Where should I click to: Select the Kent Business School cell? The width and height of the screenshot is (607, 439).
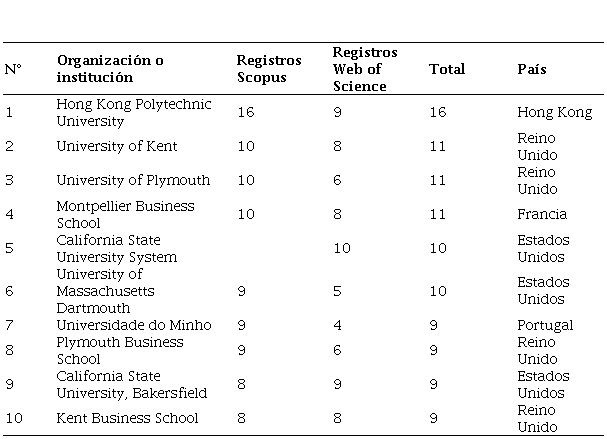click(127, 419)
